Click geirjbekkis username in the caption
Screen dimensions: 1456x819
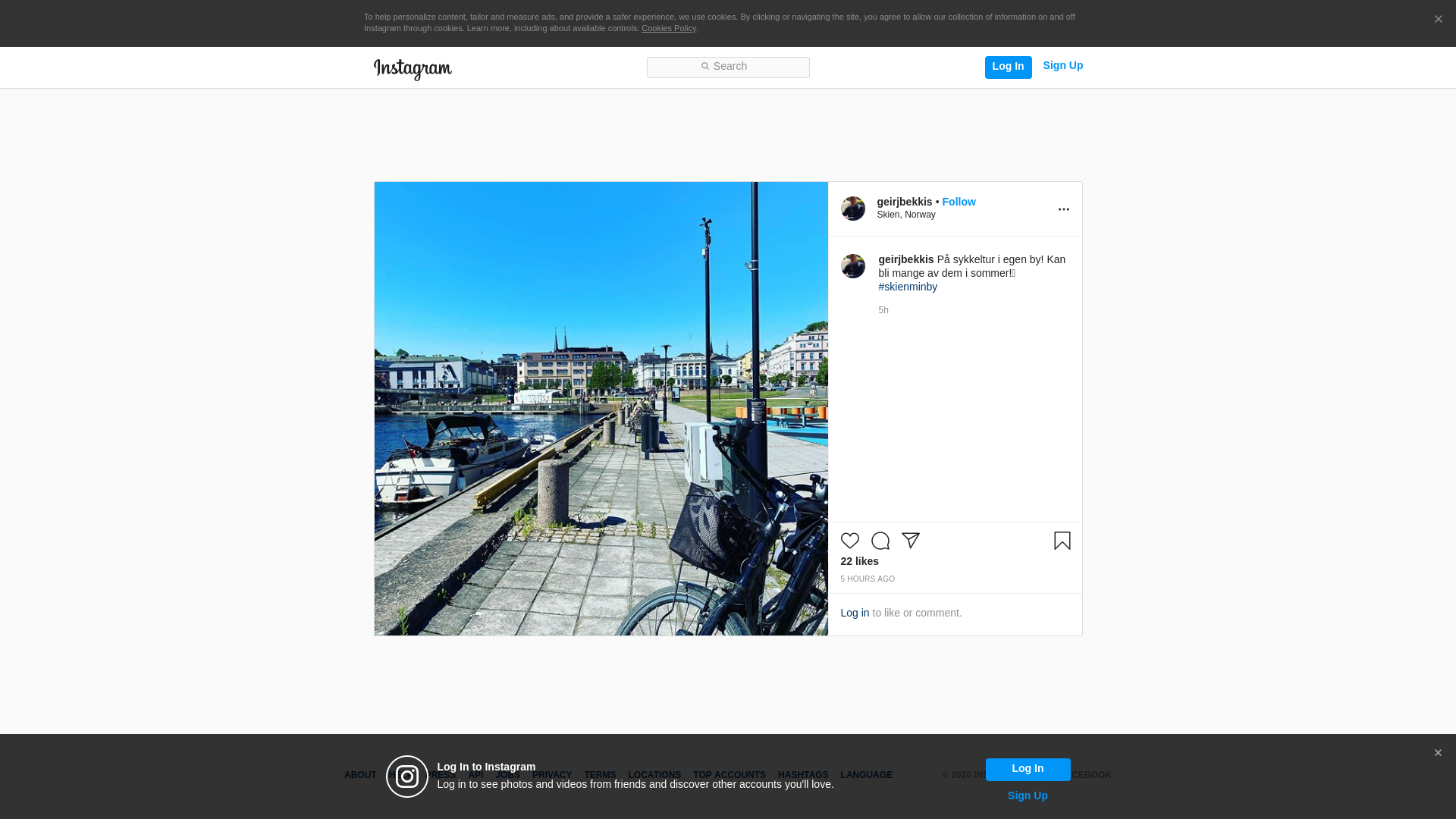point(905,259)
